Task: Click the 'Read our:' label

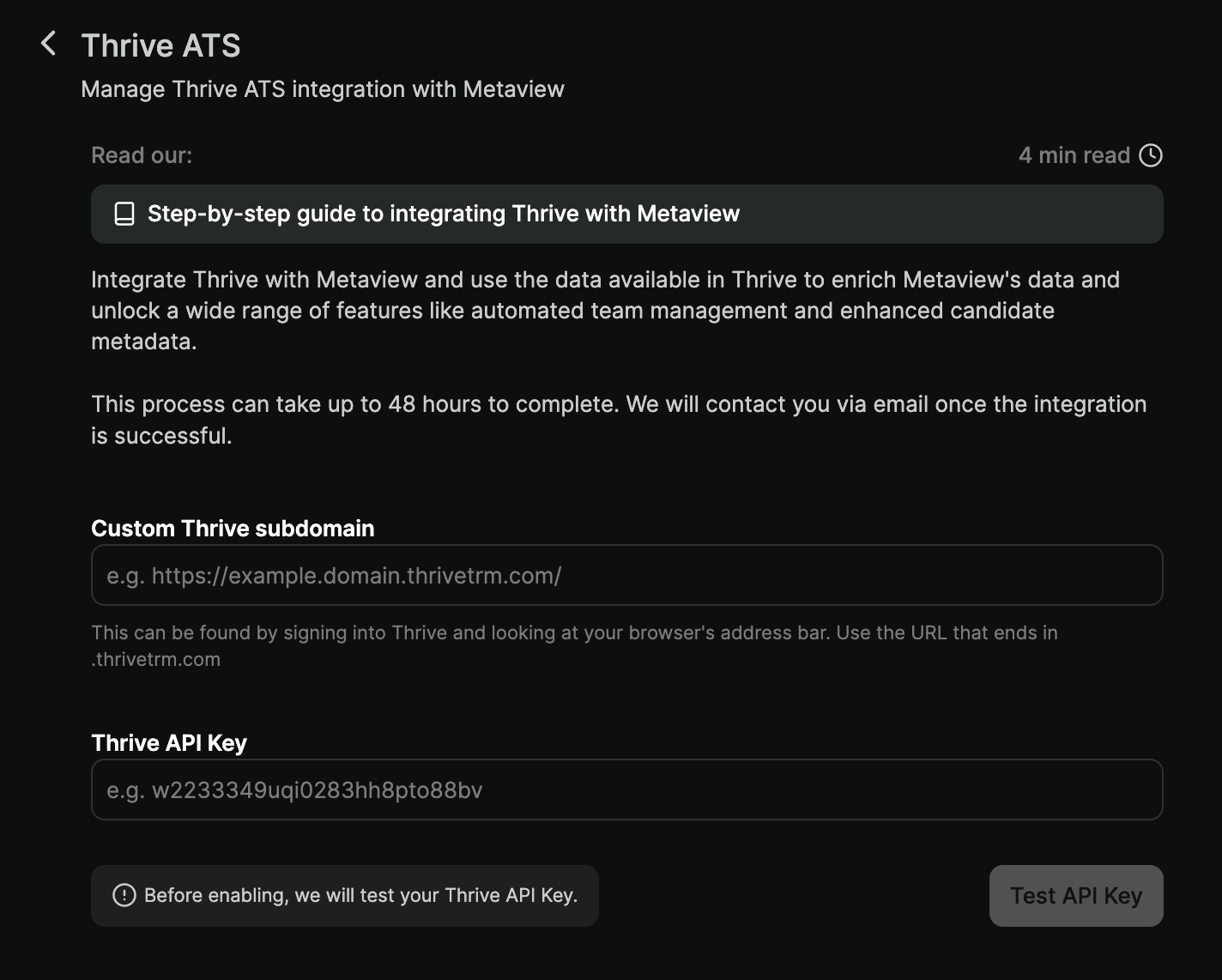Action: coord(142,155)
